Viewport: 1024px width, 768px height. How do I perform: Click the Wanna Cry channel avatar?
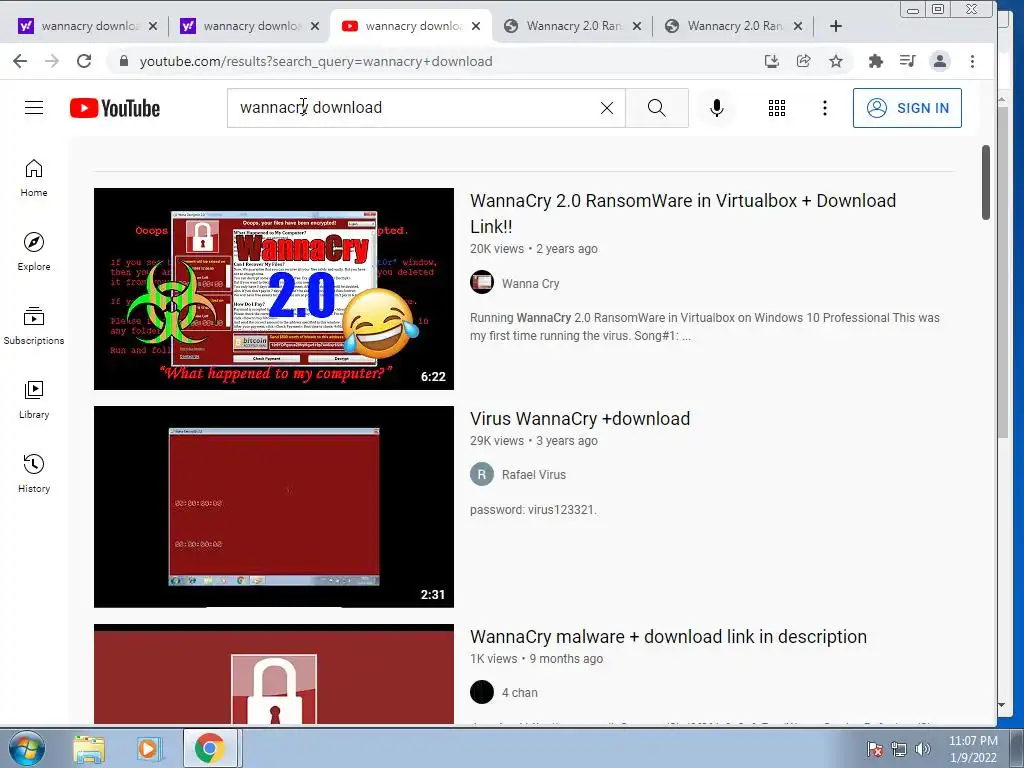tap(482, 282)
